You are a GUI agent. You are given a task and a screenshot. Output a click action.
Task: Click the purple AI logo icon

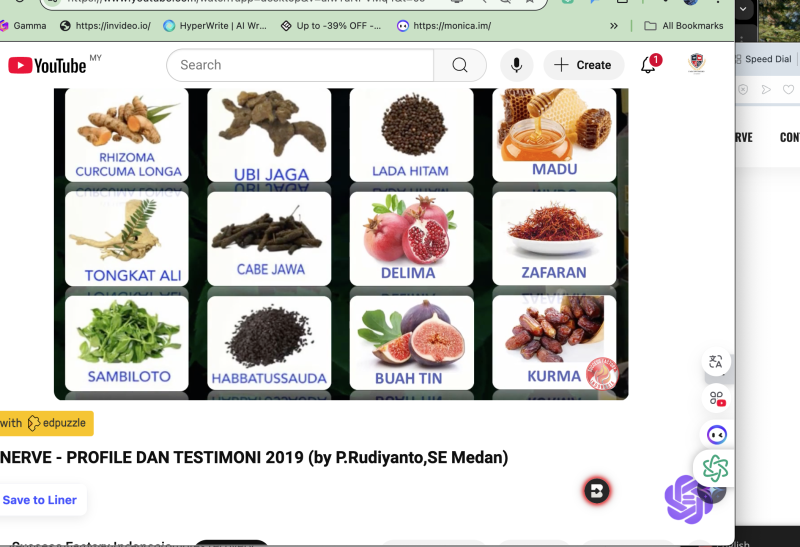pyautogui.click(x=687, y=498)
